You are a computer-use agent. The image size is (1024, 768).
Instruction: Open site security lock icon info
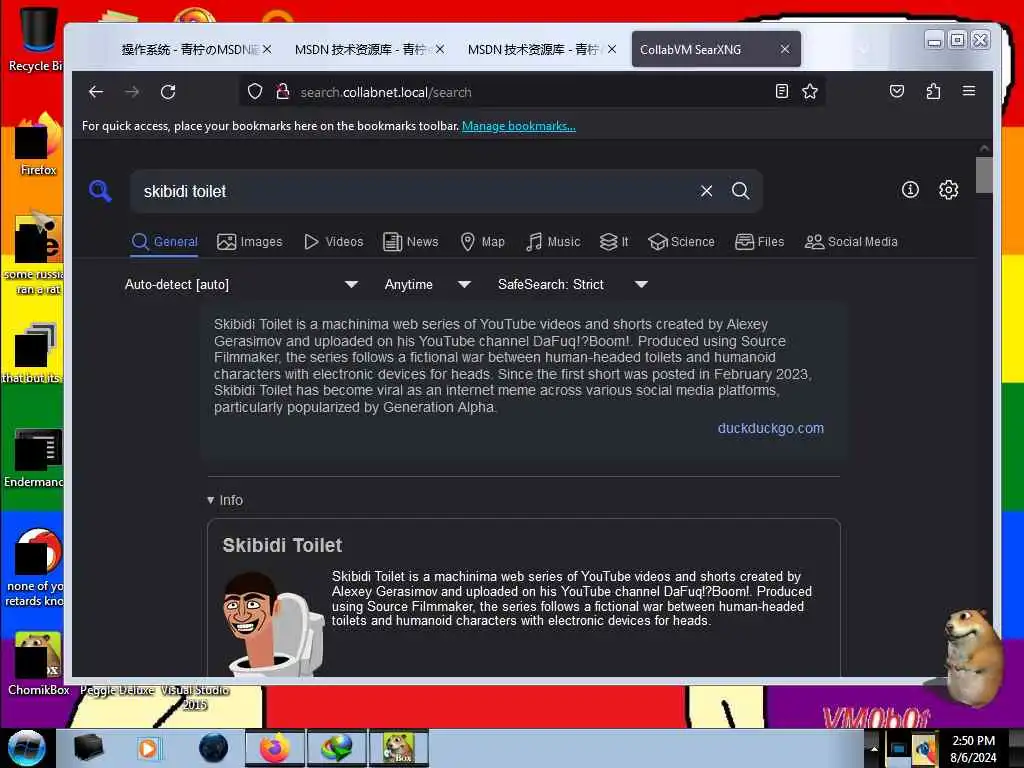coord(282,92)
